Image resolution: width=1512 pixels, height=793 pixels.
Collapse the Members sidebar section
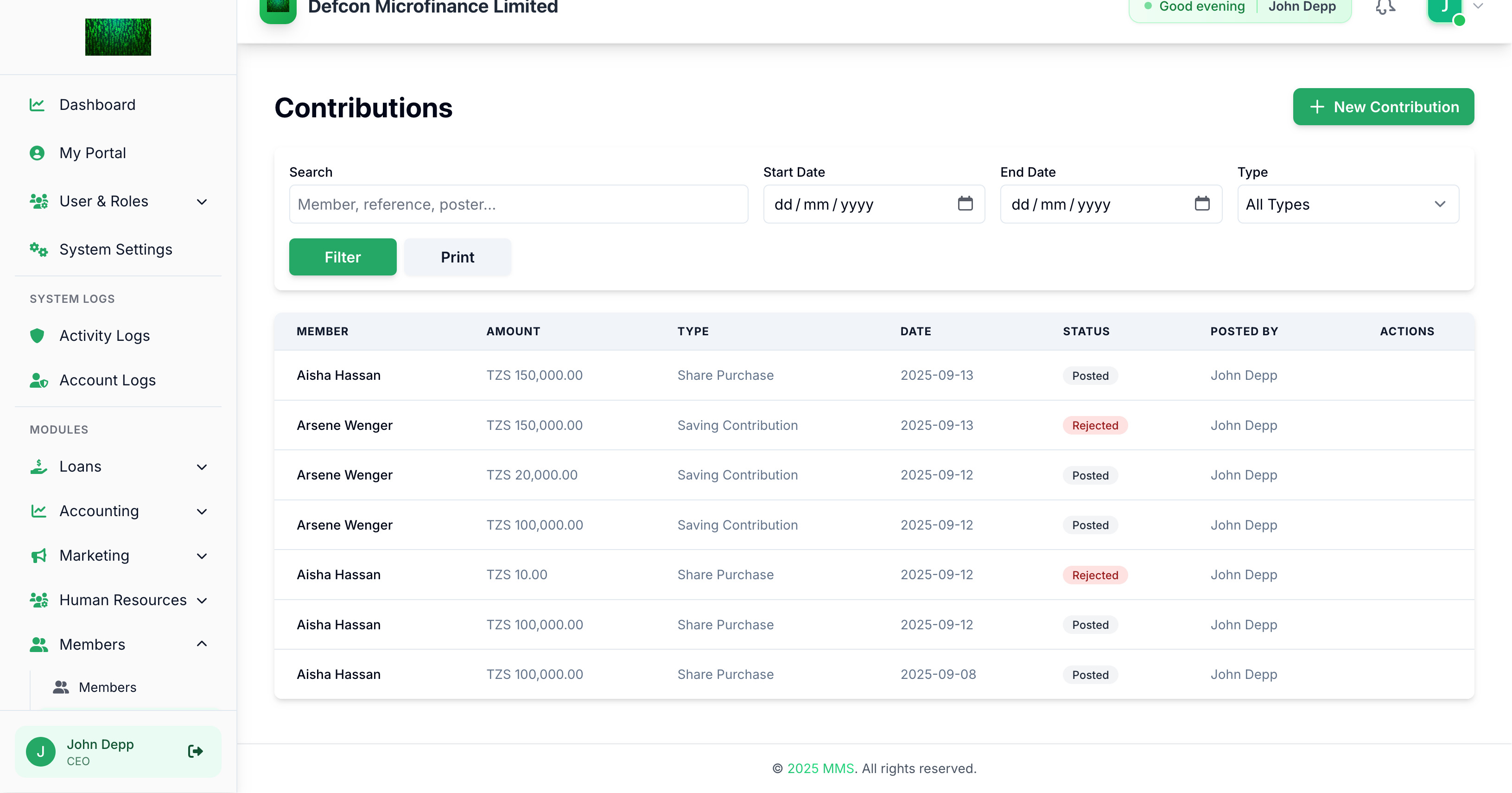(x=201, y=645)
